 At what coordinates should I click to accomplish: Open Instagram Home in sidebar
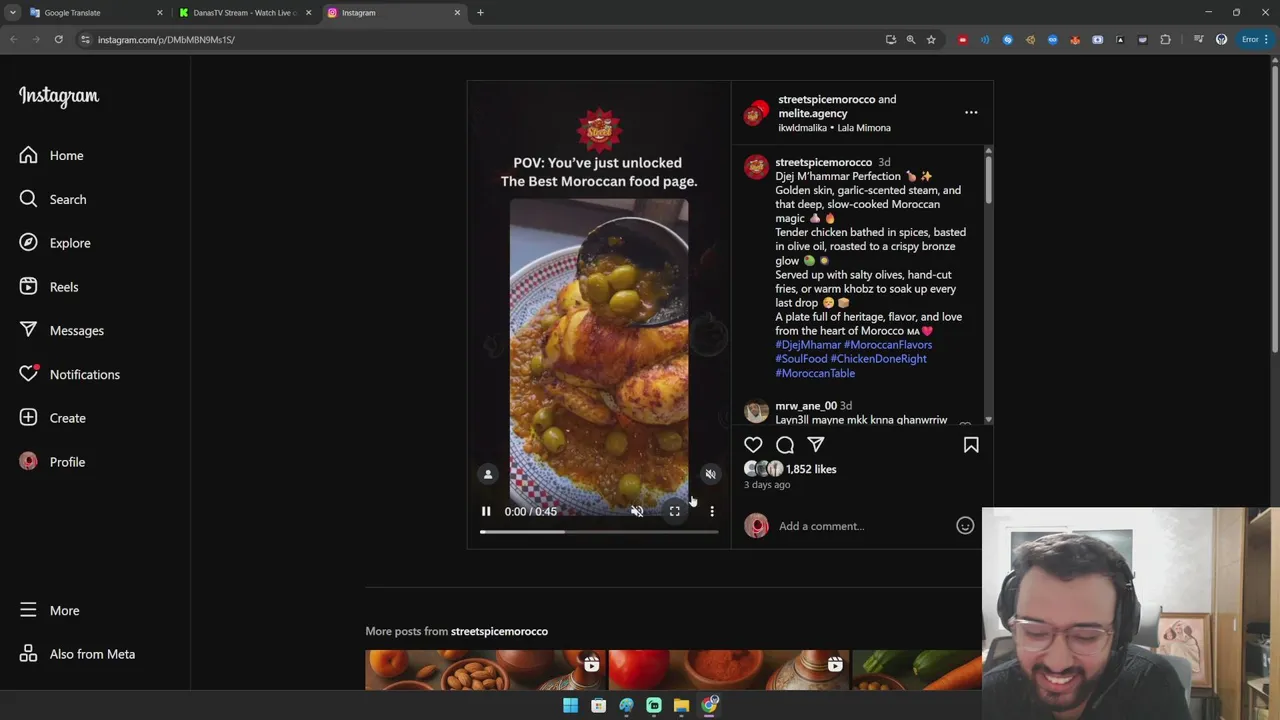[51, 155]
